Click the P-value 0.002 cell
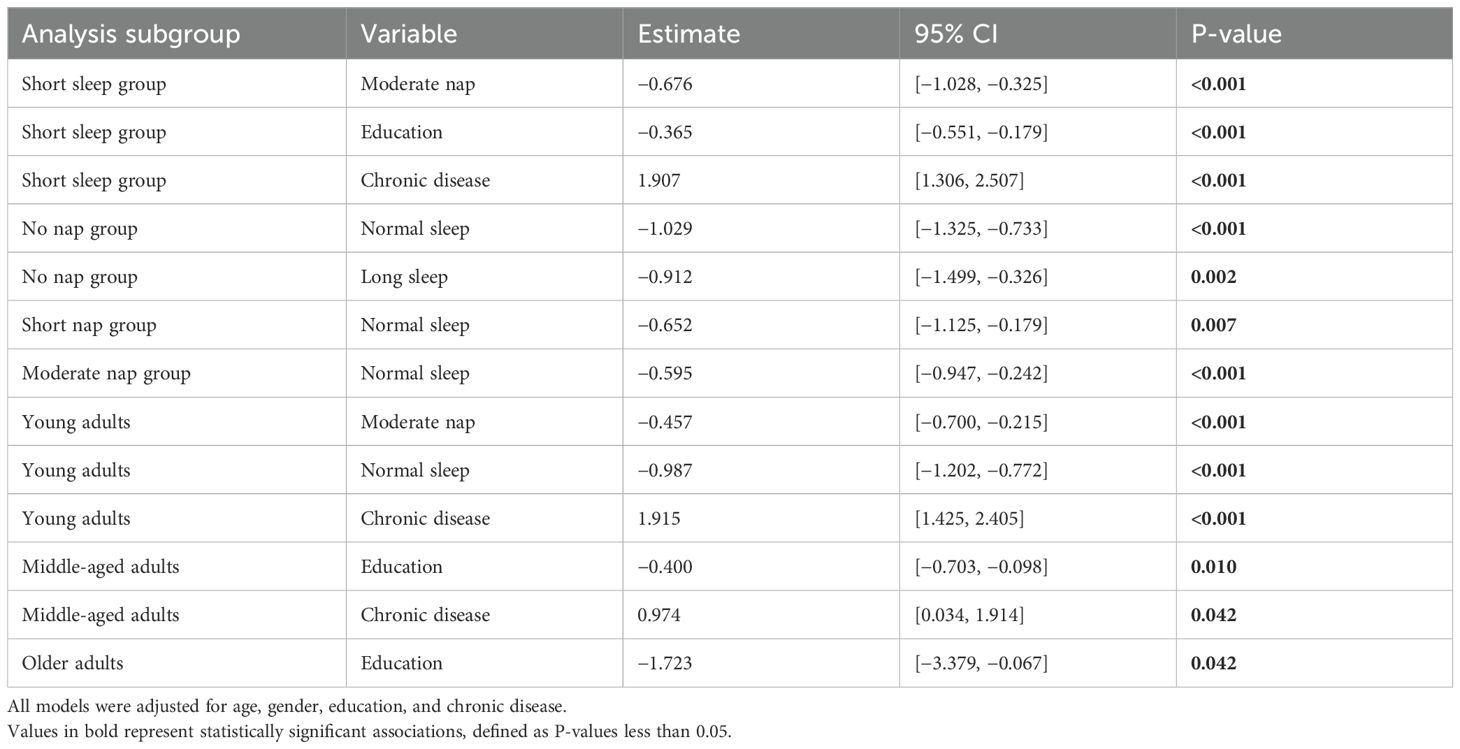Image resolution: width=1460 pixels, height=749 pixels. point(1213,277)
